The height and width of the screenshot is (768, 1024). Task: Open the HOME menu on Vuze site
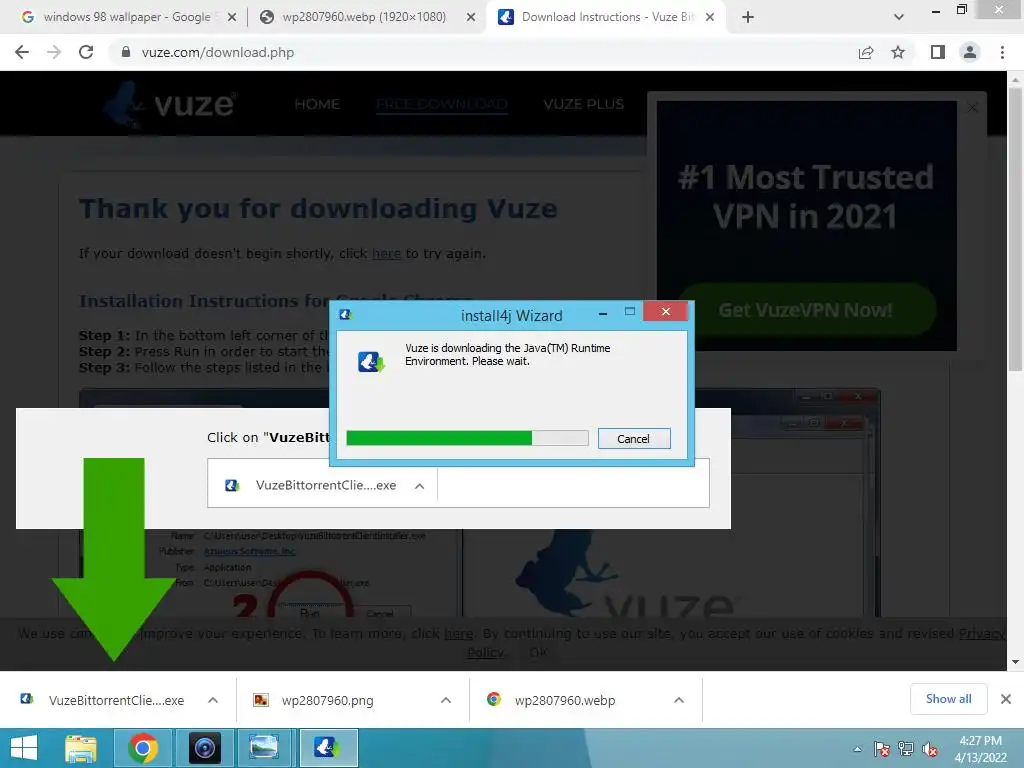[317, 104]
